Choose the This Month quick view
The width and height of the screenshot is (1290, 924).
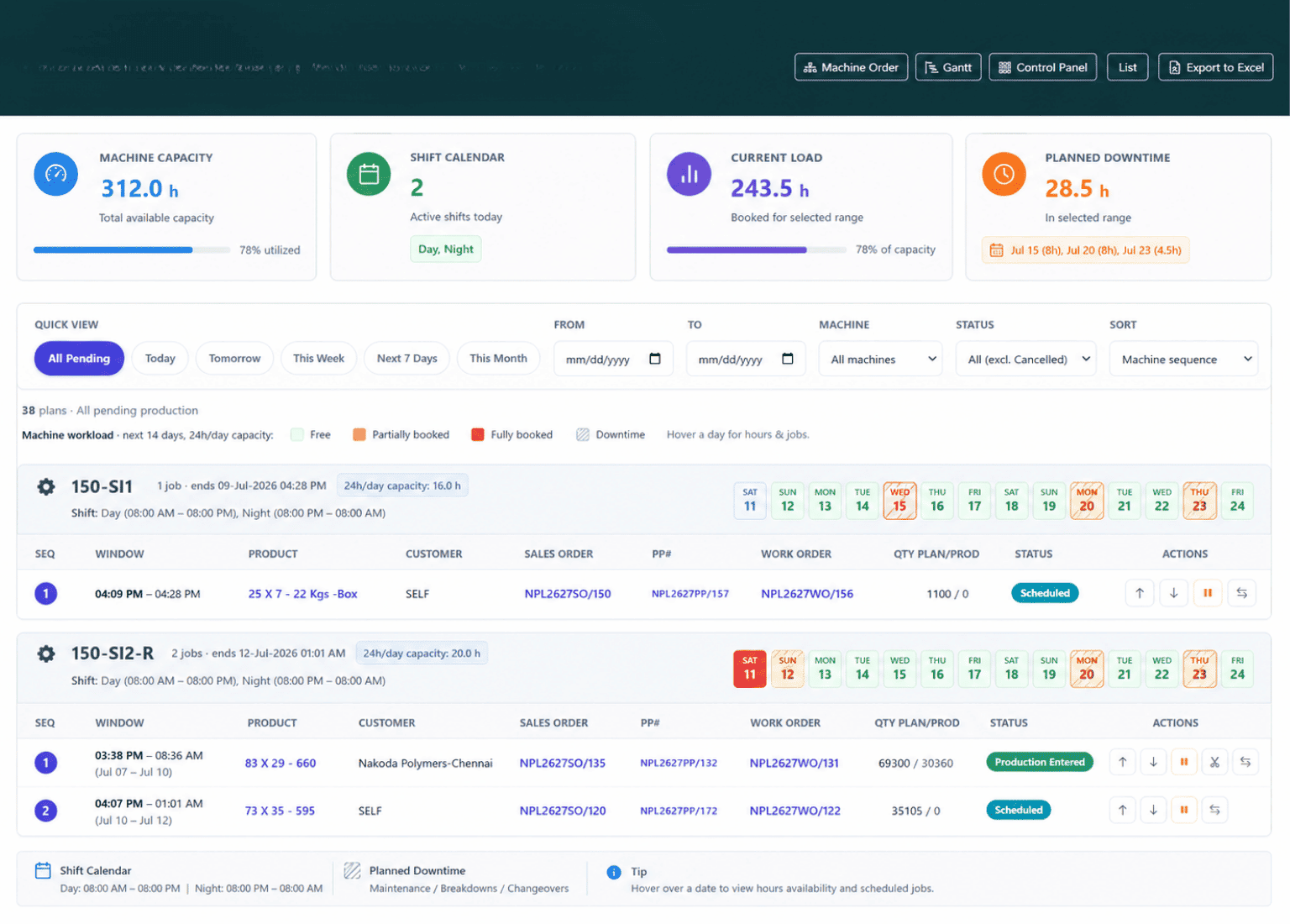click(498, 358)
